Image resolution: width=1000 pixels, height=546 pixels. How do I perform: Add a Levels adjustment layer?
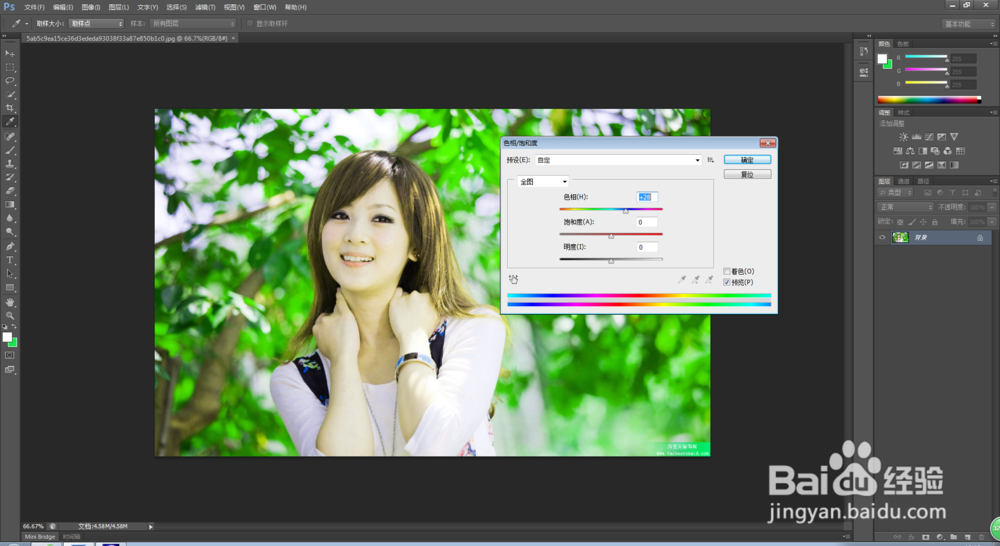916,136
